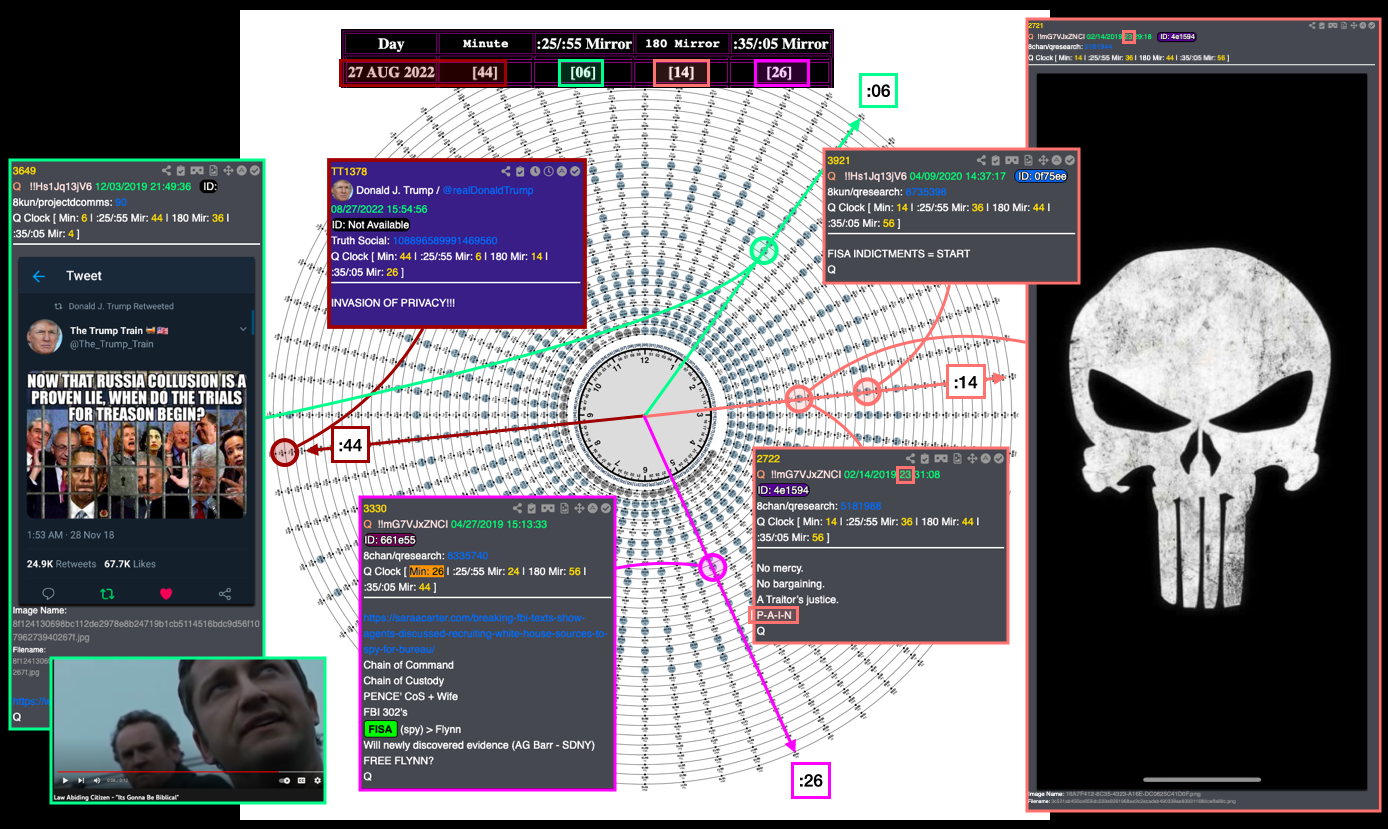
Task: Toggle checkmark circle on post 3330
Action: pyautogui.click(x=606, y=508)
